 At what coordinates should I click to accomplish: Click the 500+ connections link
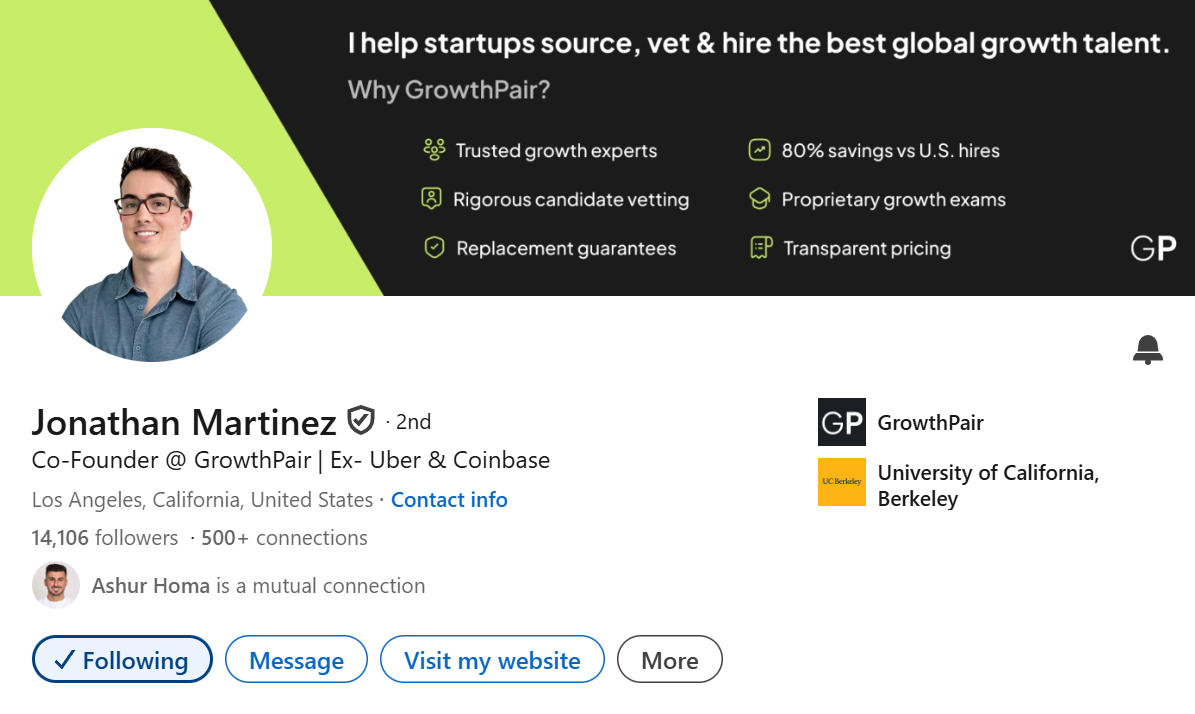click(284, 537)
